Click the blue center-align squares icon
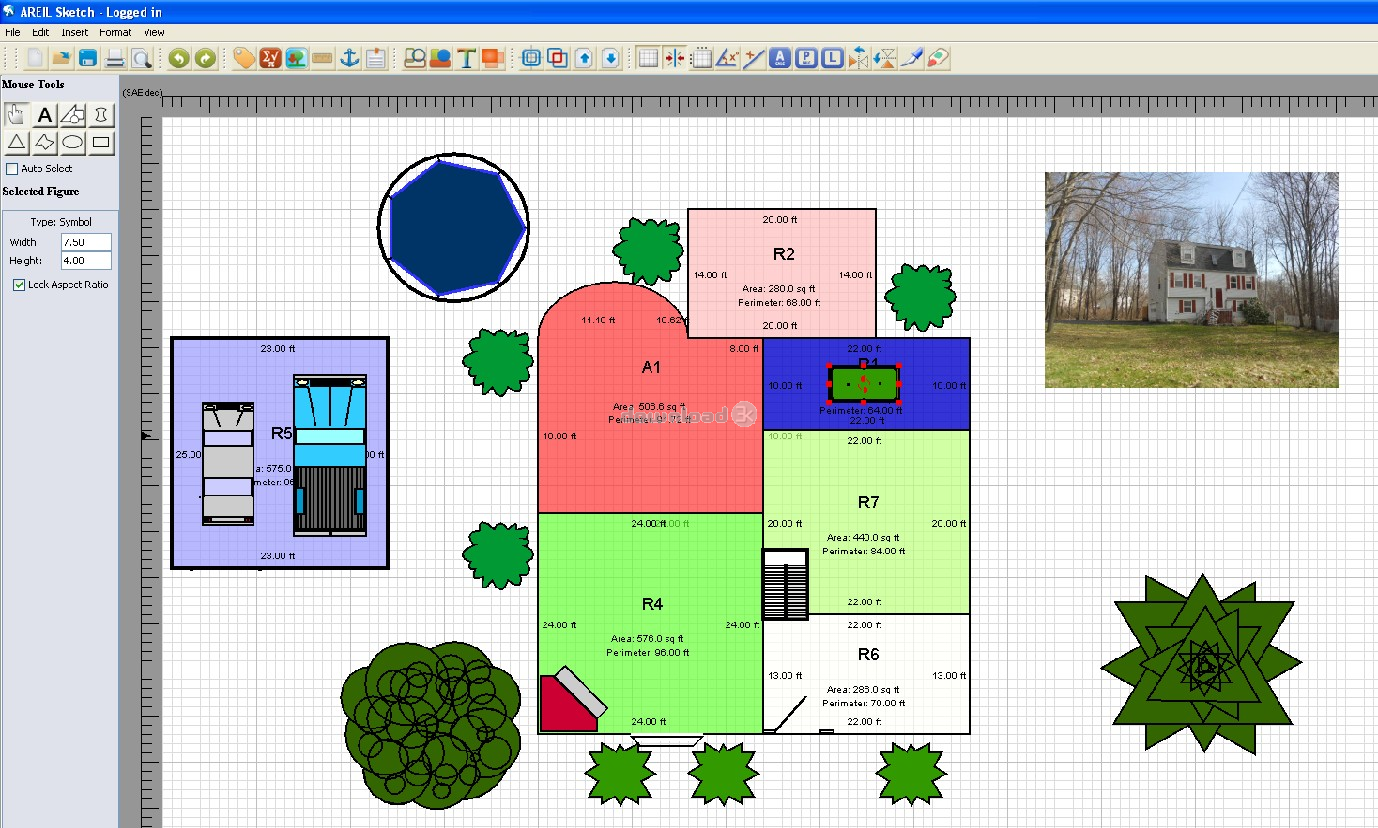Viewport: 1378px width, 828px height. point(532,58)
